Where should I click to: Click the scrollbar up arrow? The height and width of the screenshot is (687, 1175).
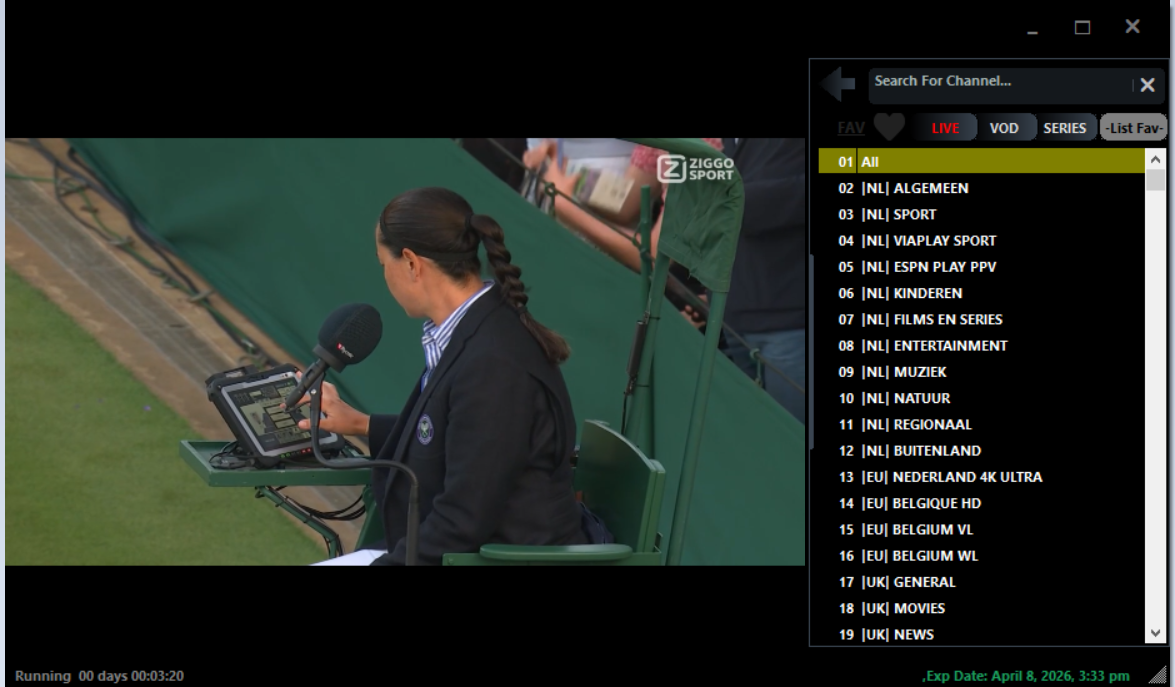click(1156, 159)
